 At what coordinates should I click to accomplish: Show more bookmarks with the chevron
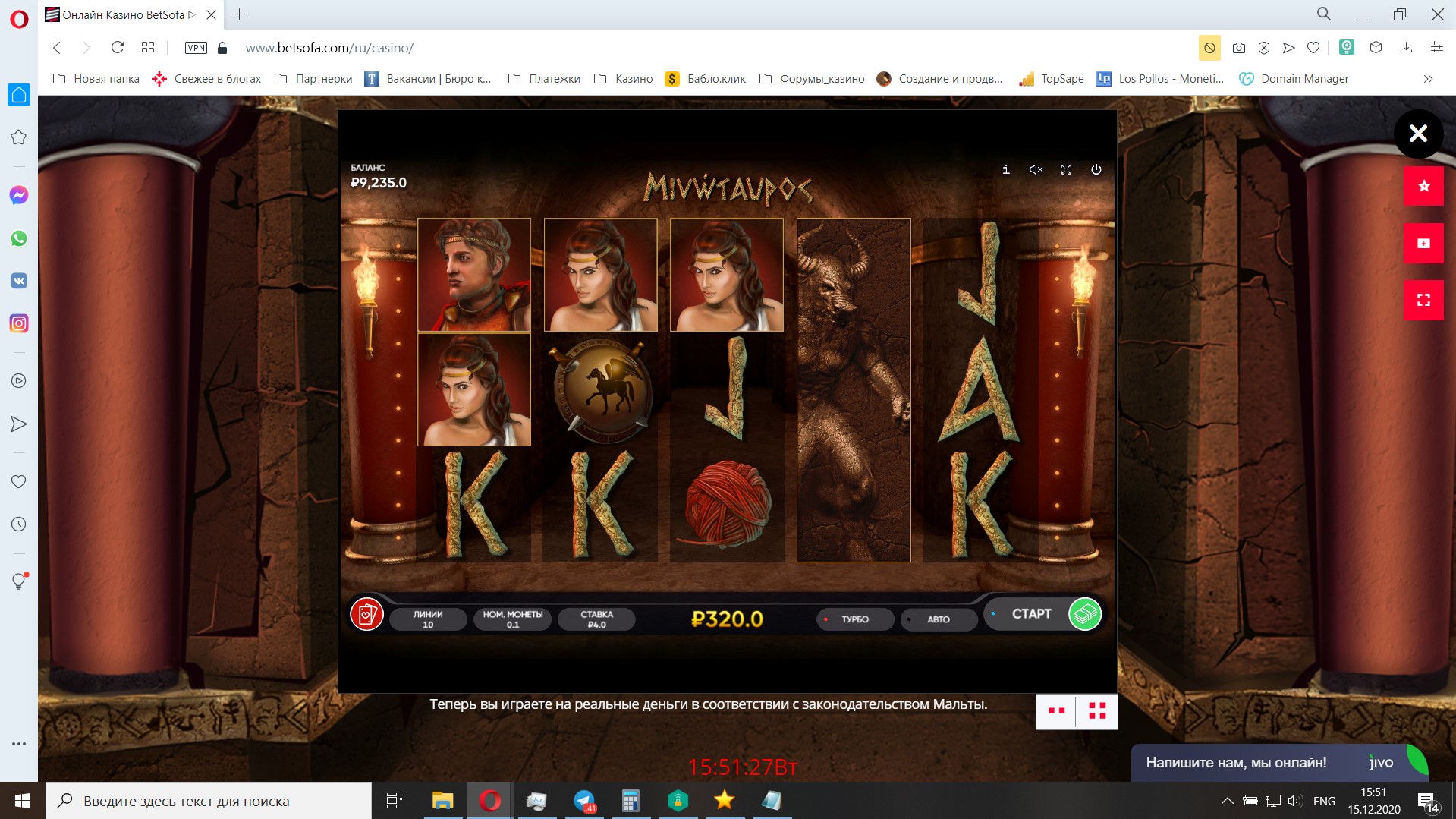[1428, 79]
